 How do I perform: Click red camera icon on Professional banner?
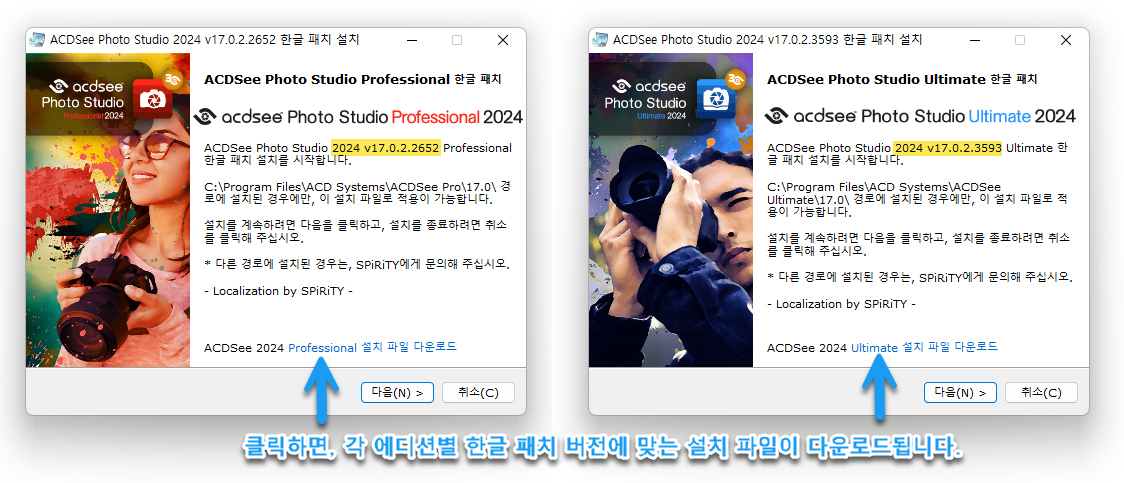152,99
